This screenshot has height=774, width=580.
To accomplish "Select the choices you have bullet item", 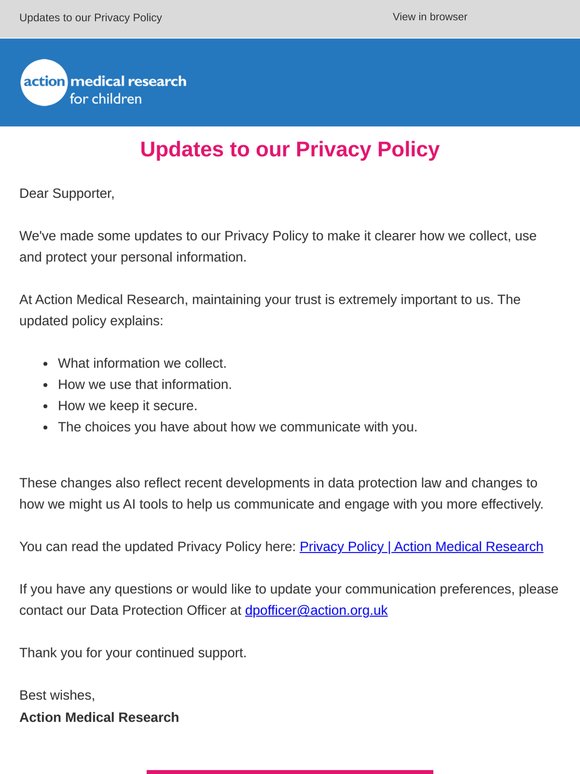I will pos(237,427).
